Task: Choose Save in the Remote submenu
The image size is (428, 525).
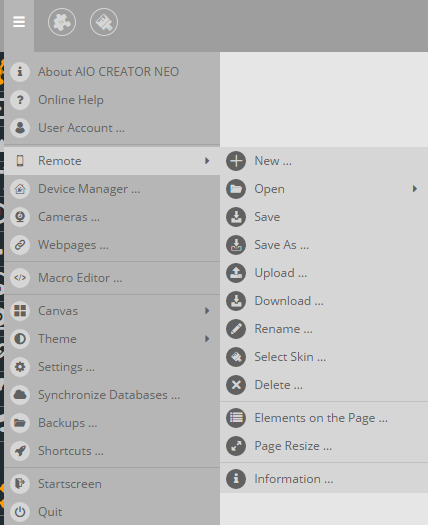Action: [324, 217]
